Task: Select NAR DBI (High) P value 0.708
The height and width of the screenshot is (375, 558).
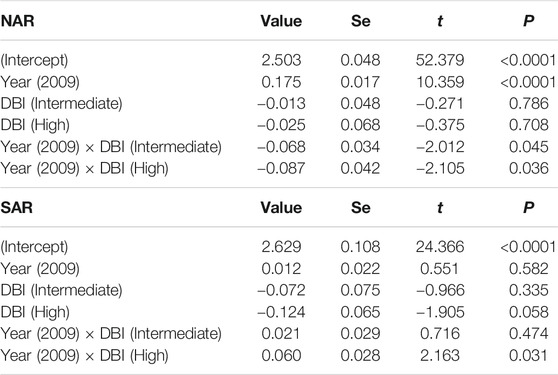Action: point(528,125)
